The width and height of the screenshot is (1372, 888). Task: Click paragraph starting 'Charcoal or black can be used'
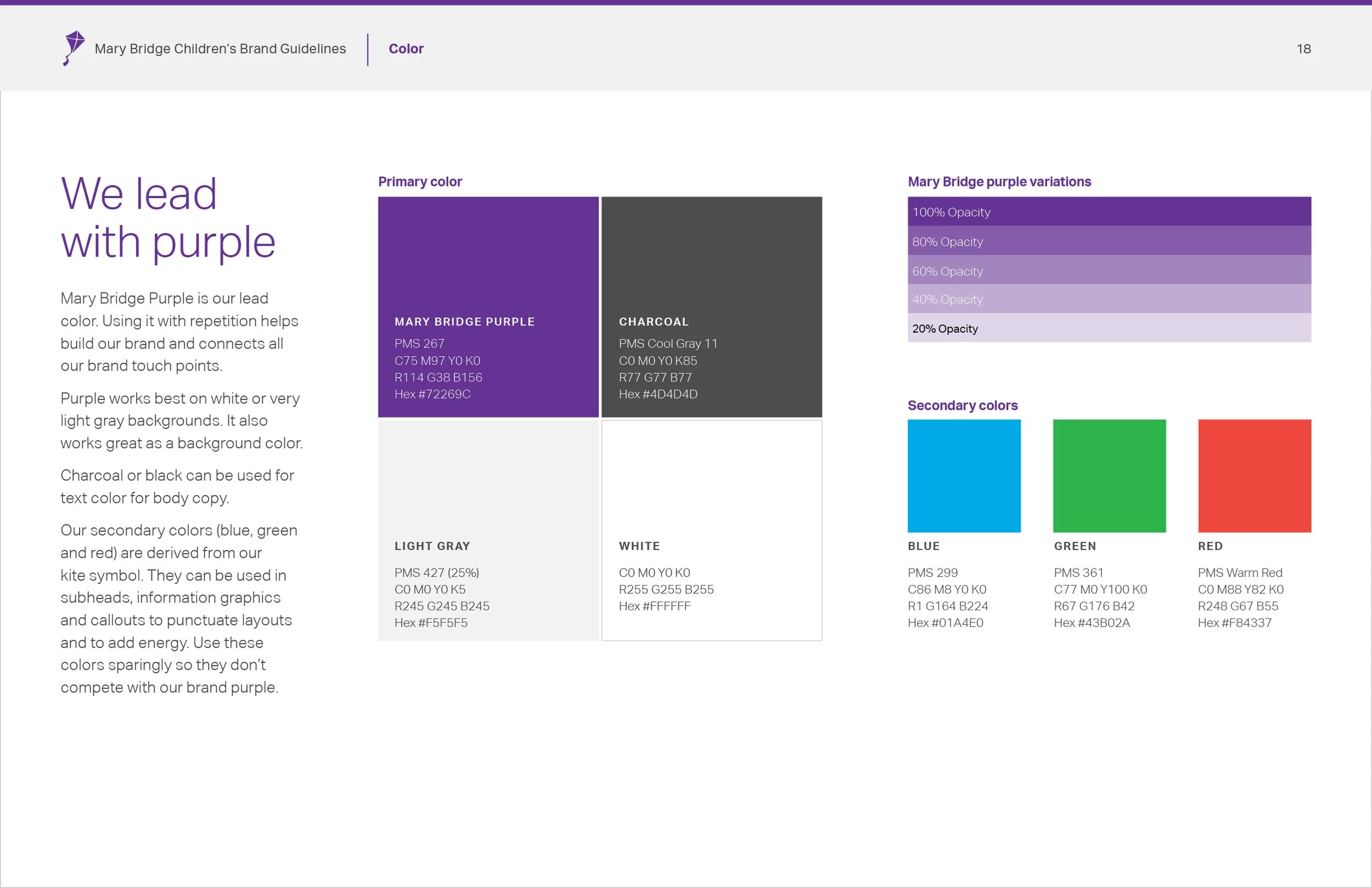(178, 487)
